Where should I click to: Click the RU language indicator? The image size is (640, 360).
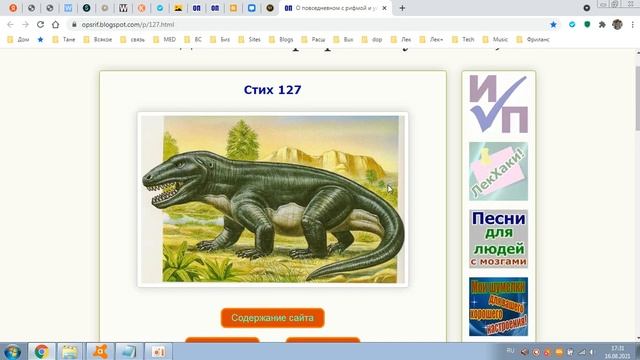click(510, 351)
